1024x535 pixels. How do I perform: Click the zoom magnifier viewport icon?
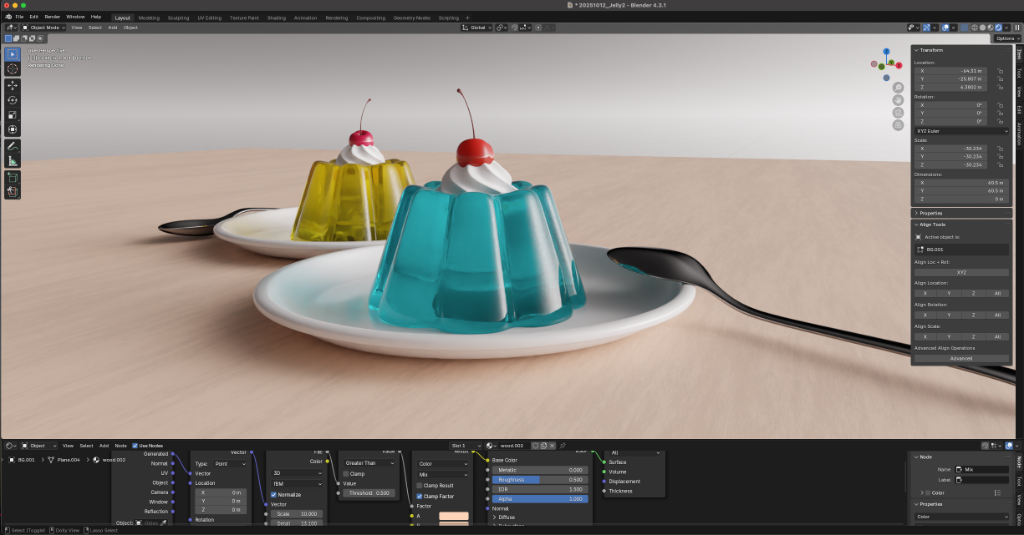pos(898,88)
